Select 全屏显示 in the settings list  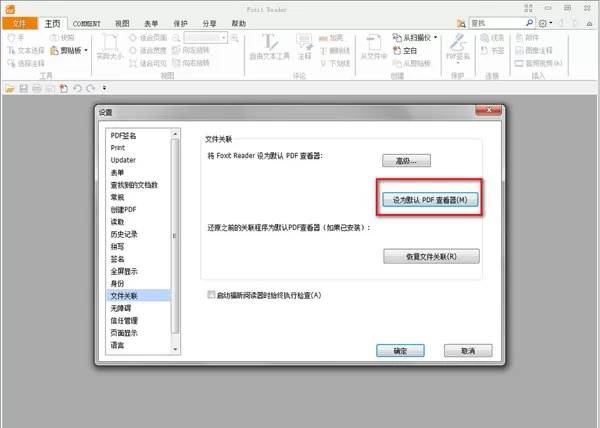pyautogui.click(x=124, y=271)
